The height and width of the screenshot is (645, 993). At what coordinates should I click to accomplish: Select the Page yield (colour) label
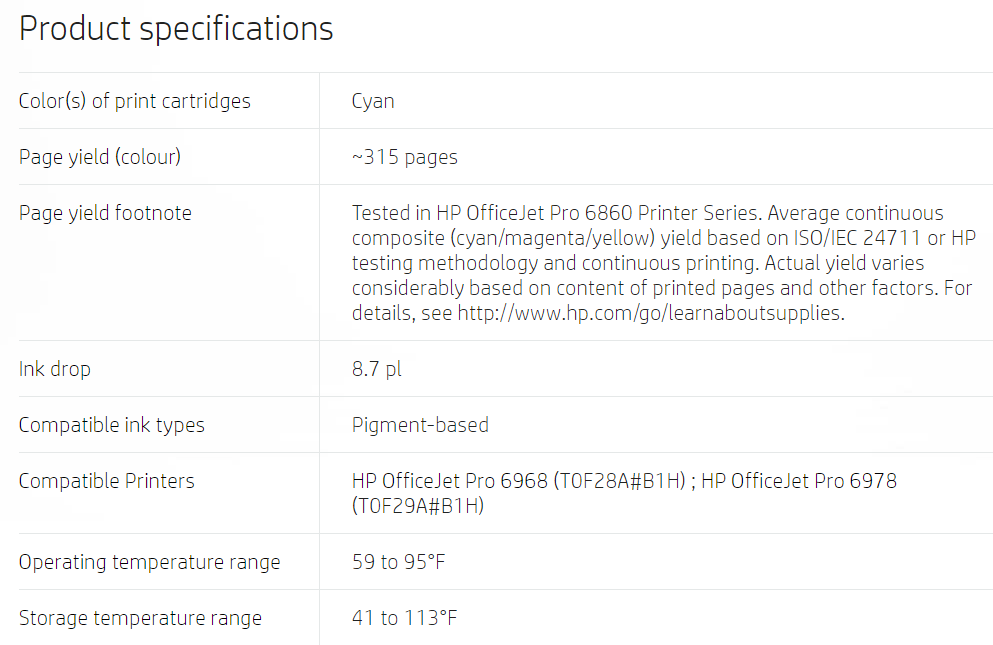[100, 157]
